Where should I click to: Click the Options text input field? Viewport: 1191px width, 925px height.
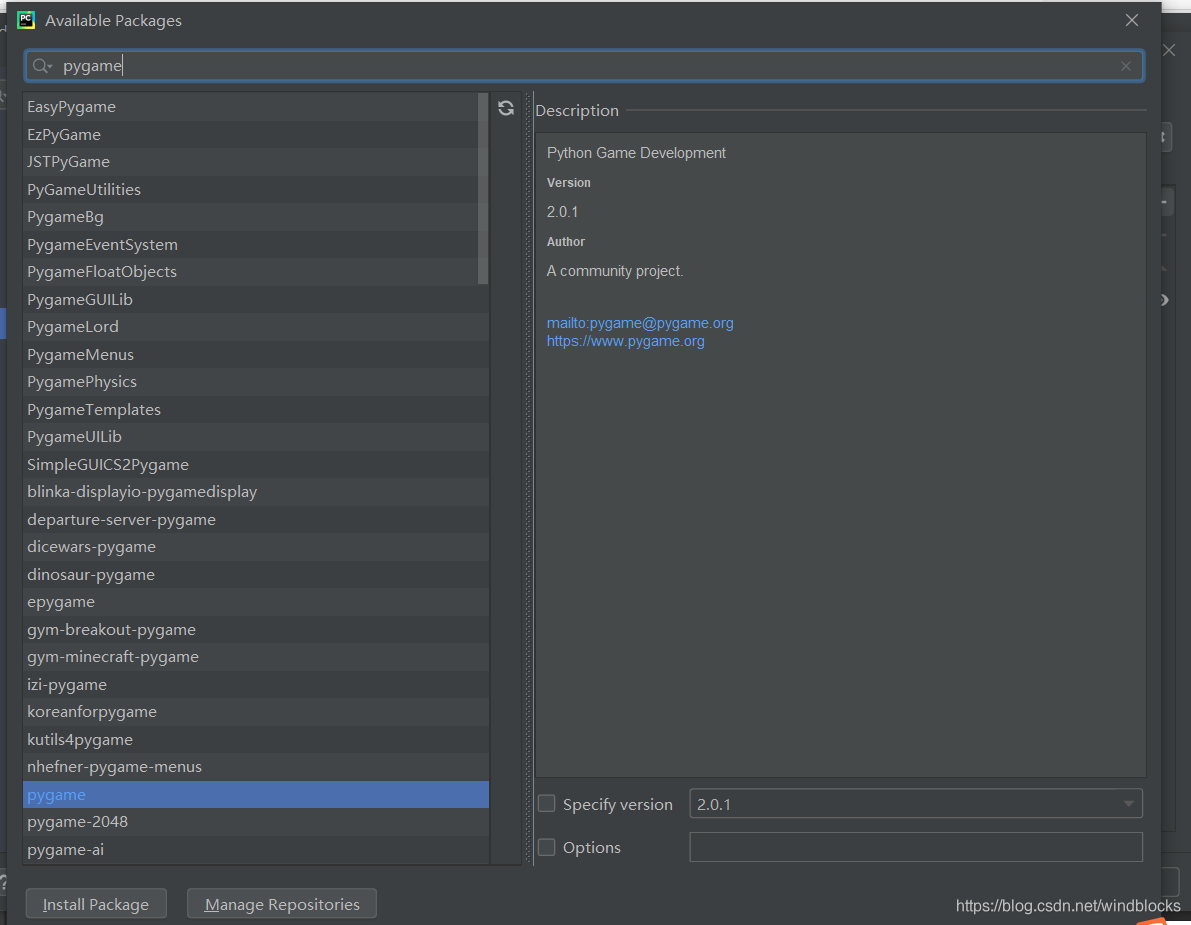click(x=915, y=847)
